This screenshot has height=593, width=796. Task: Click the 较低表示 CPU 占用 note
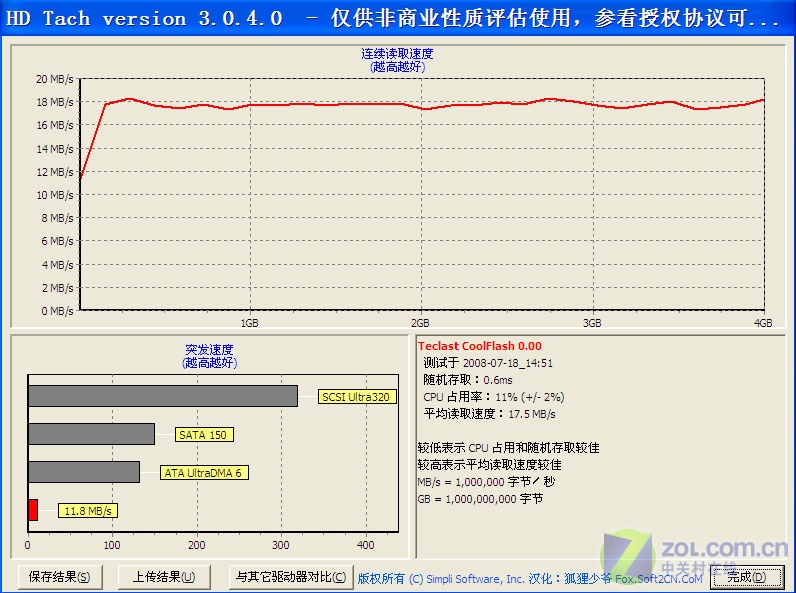coord(508,448)
